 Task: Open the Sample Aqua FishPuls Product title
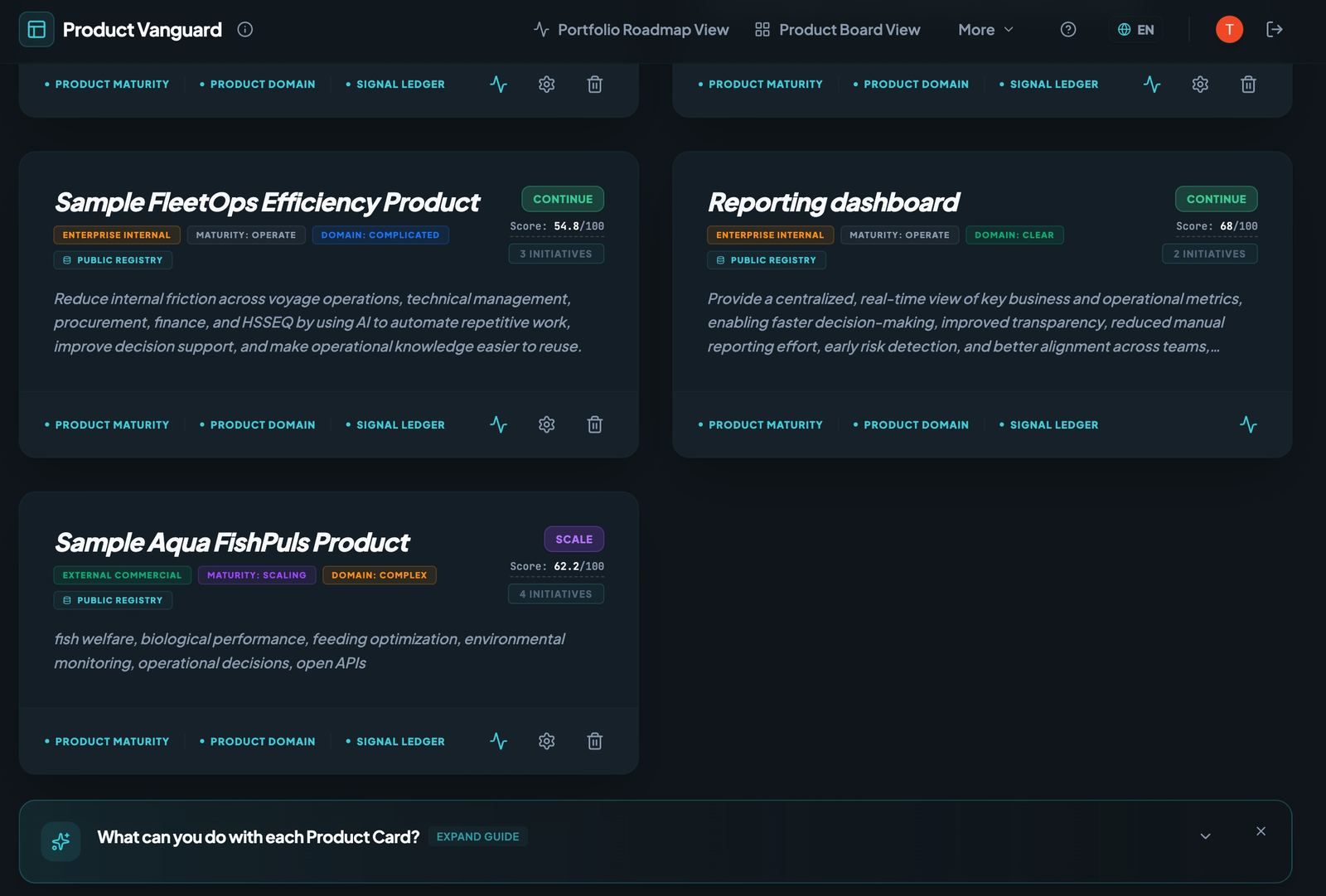coord(232,543)
